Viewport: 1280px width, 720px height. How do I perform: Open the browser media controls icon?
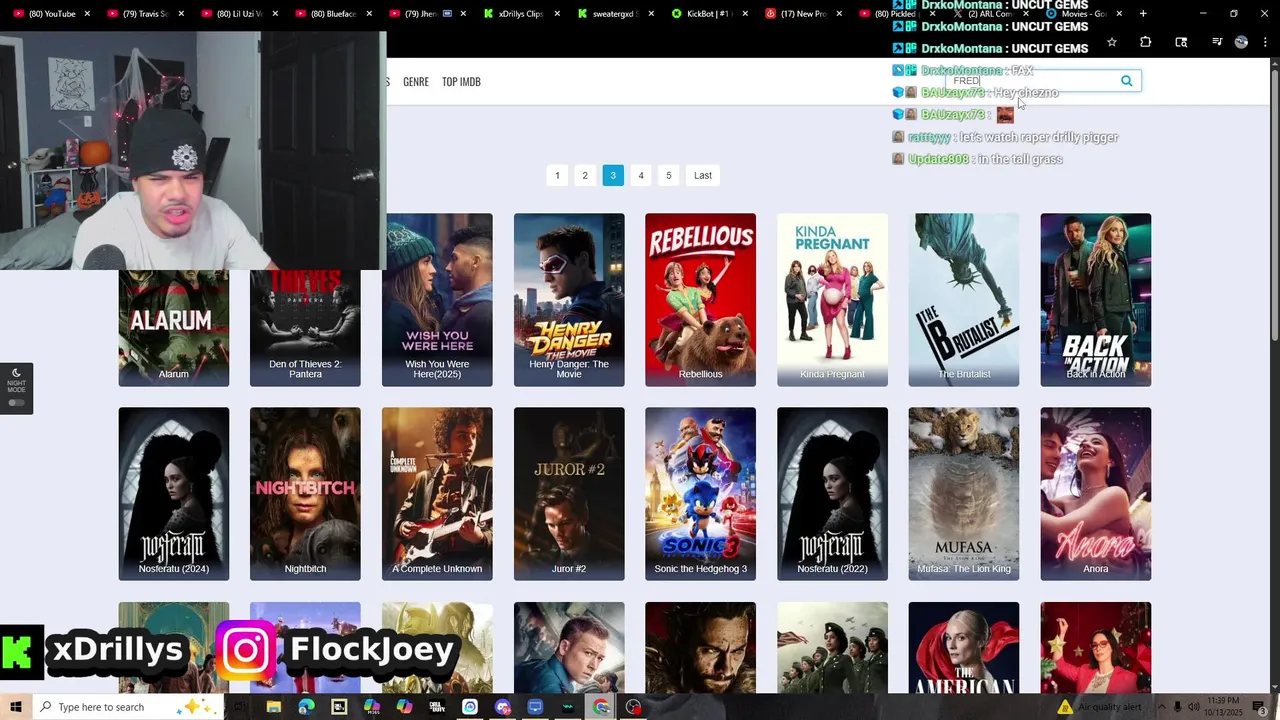click(1217, 42)
